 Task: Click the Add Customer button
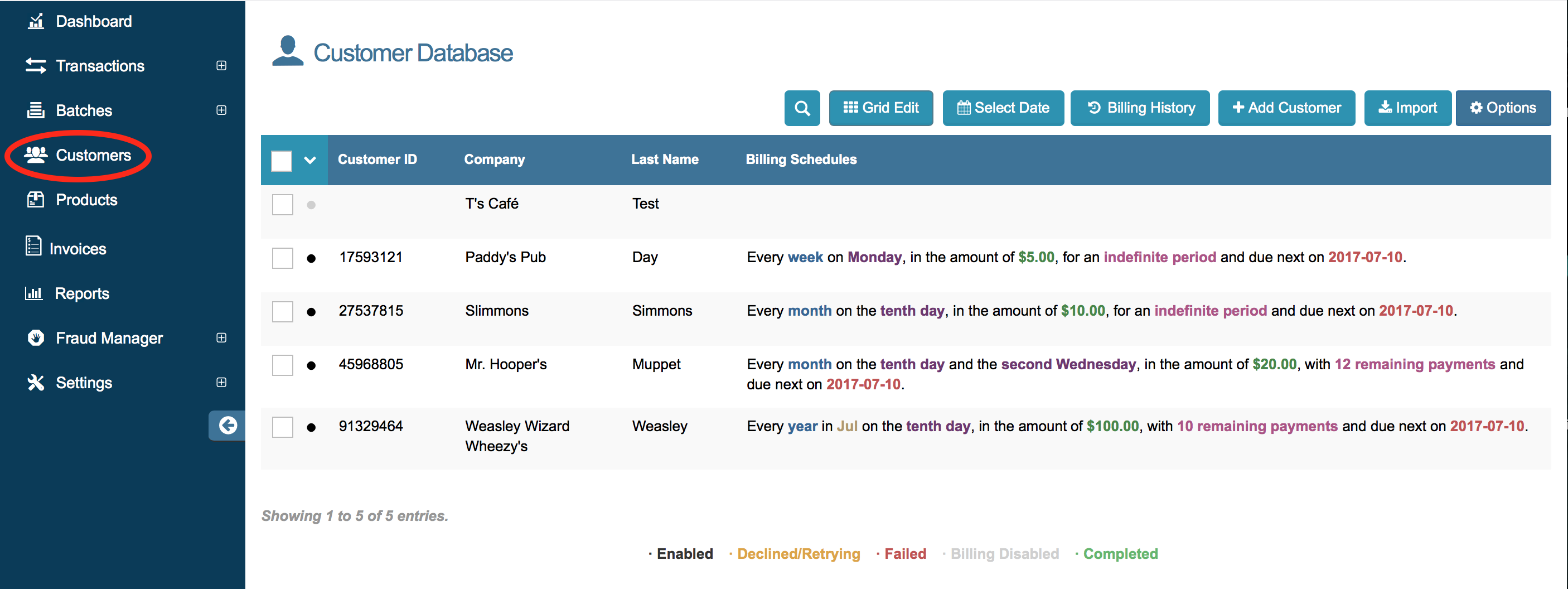(1286, 108)
